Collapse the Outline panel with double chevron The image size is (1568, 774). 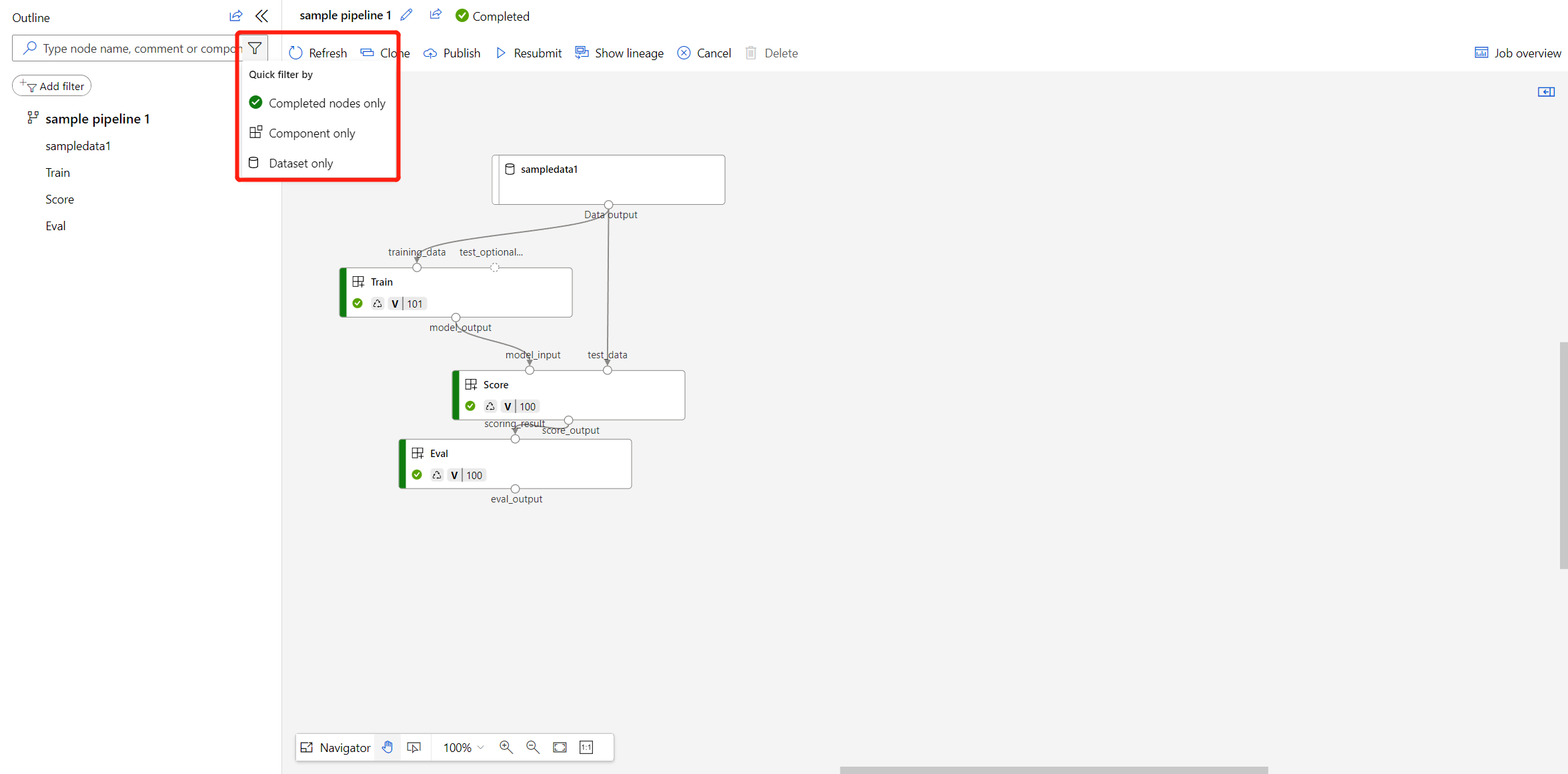coord(262,16)
